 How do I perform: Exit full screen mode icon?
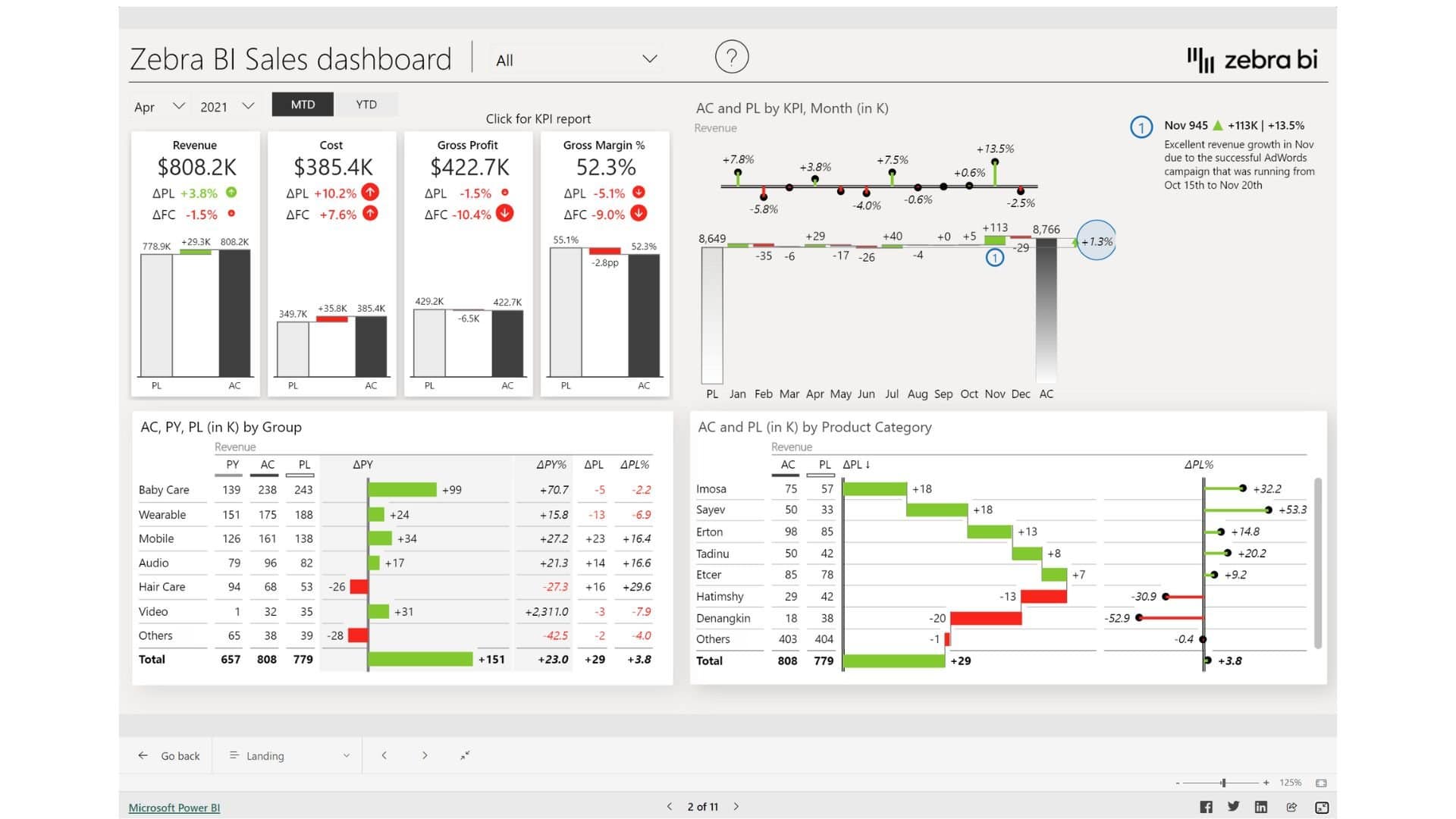[x=1322, y=808]
